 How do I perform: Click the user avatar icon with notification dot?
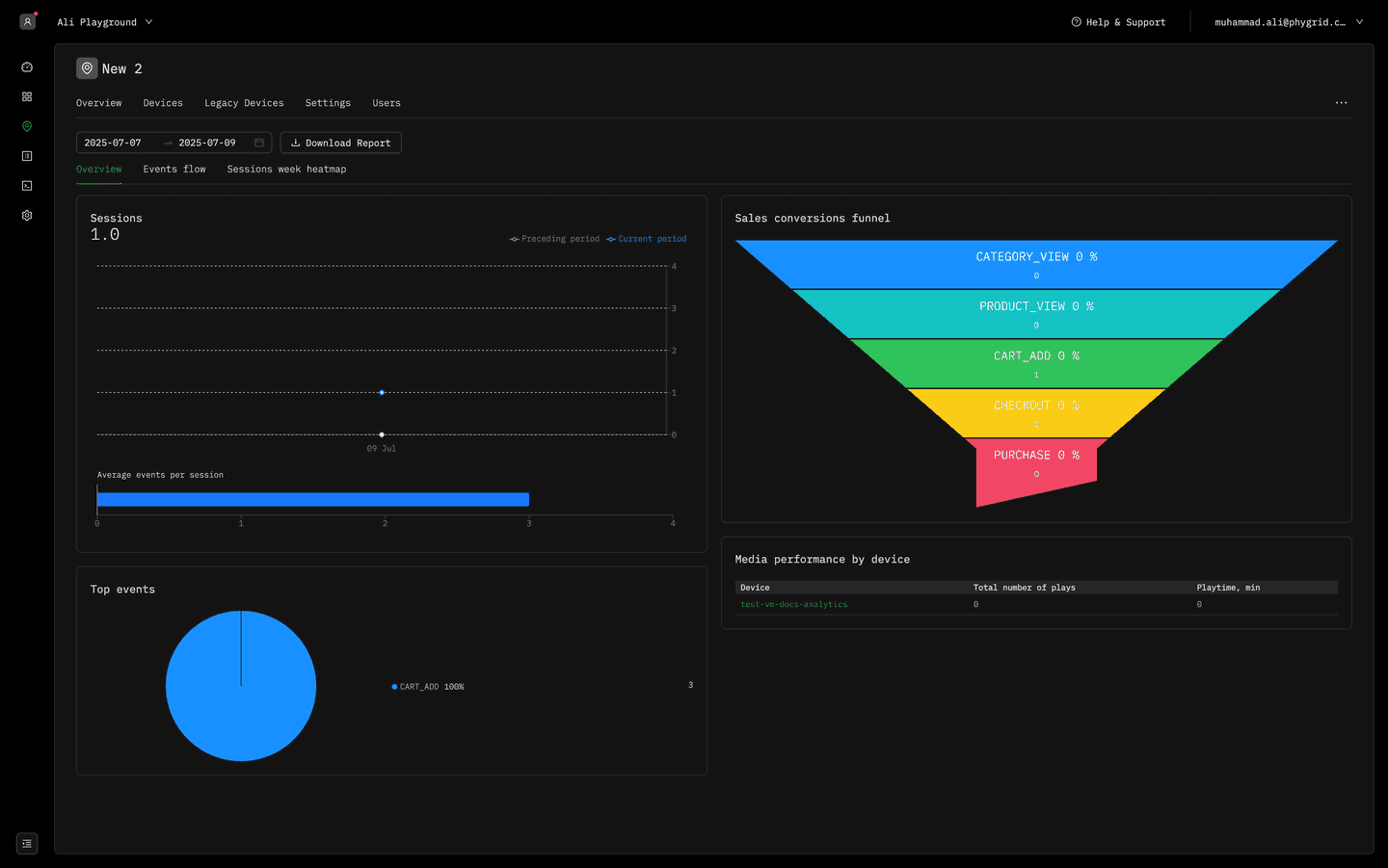click(x=28, y=21)
